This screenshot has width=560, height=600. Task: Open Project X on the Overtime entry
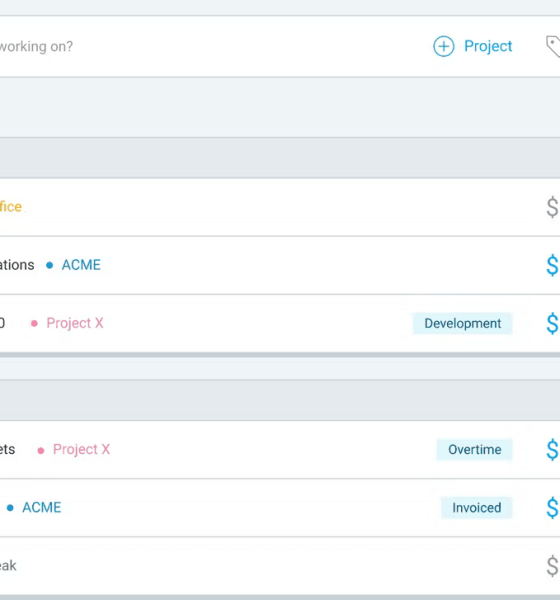81,449
